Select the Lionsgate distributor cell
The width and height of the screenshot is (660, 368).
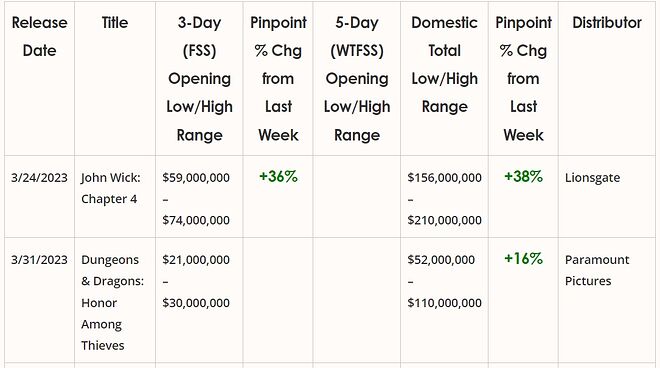593,178
